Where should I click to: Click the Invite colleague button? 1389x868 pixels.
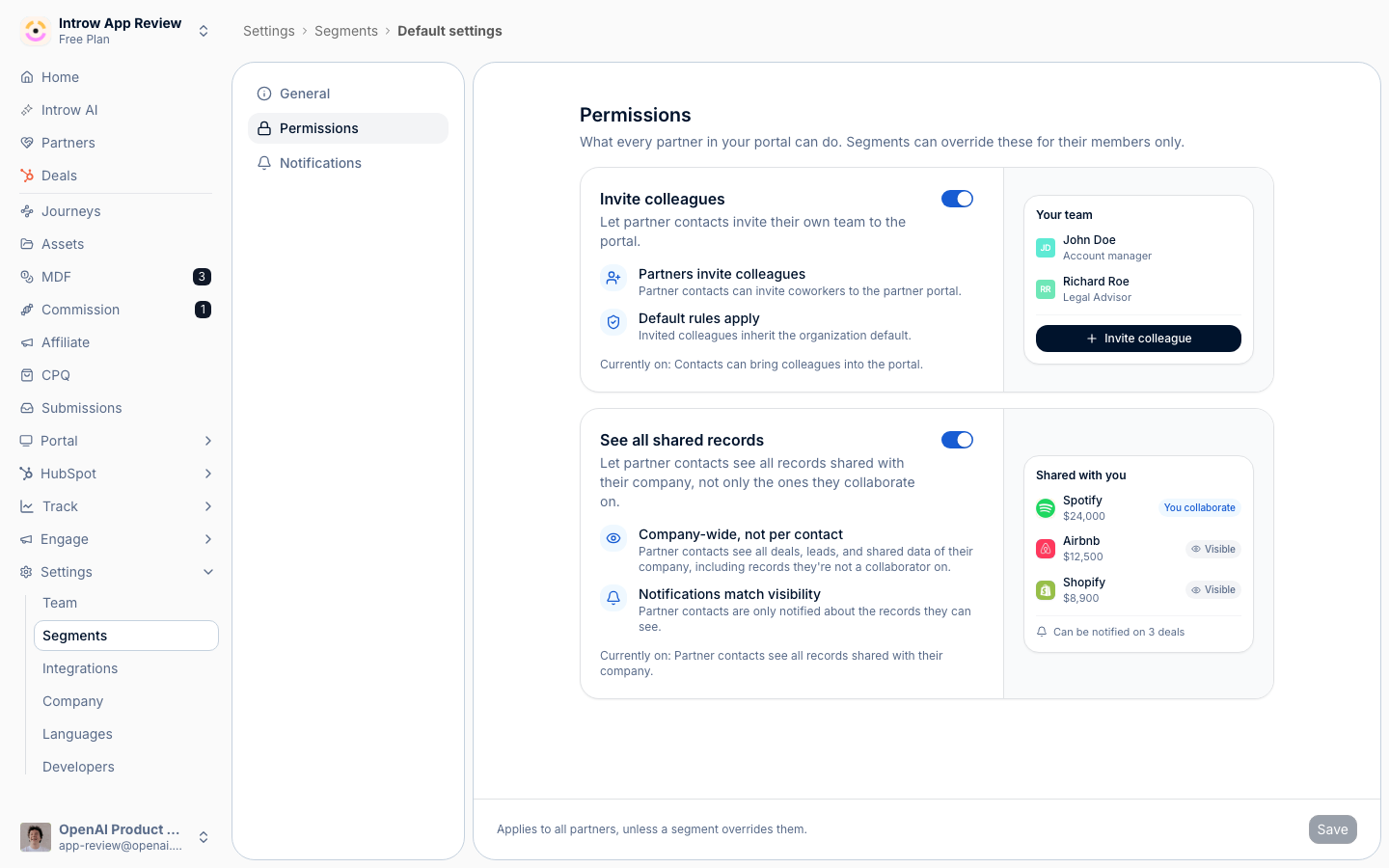click(1138, 339)
